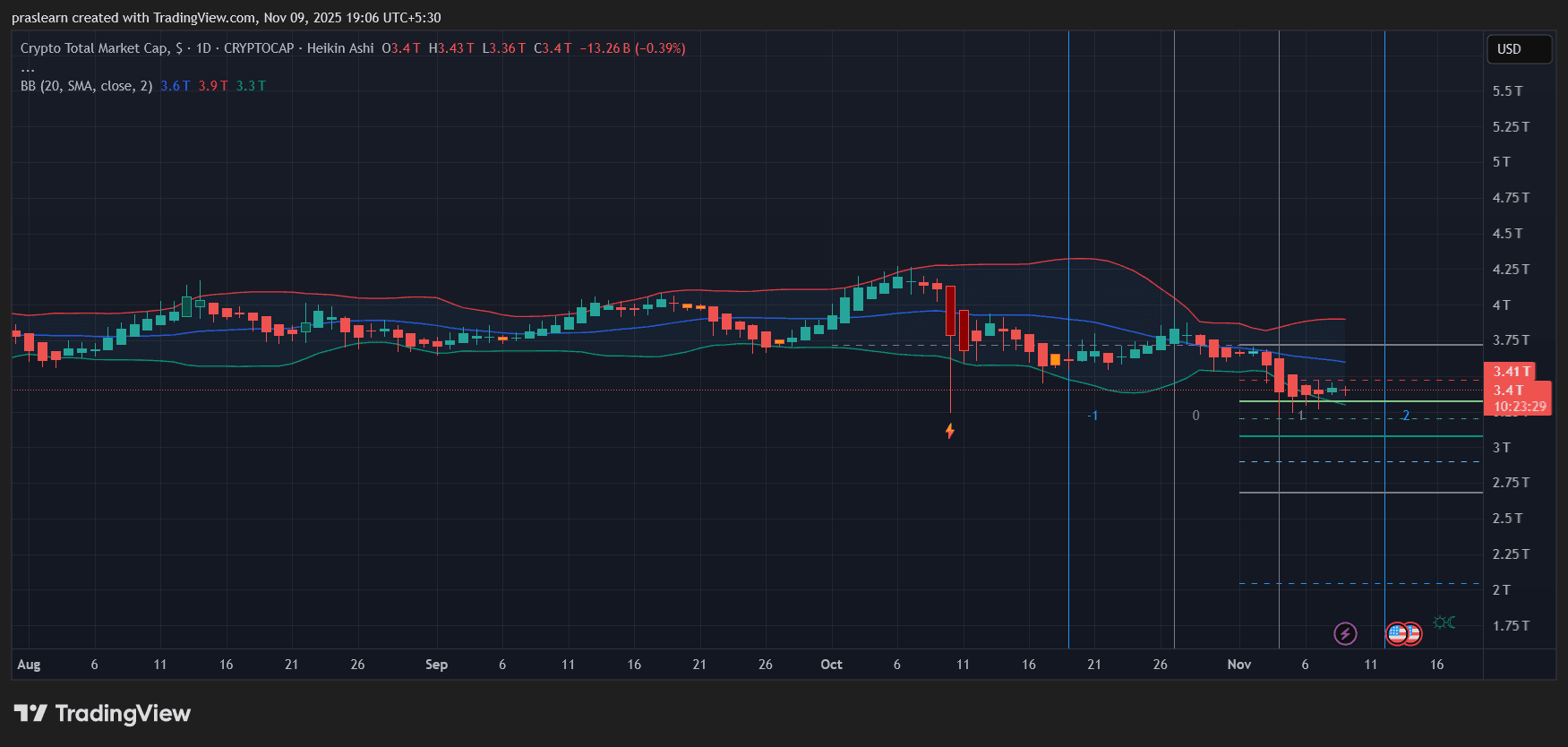
Task: Click the red 3.41 T price label
Action: [x=1510, y=372]
